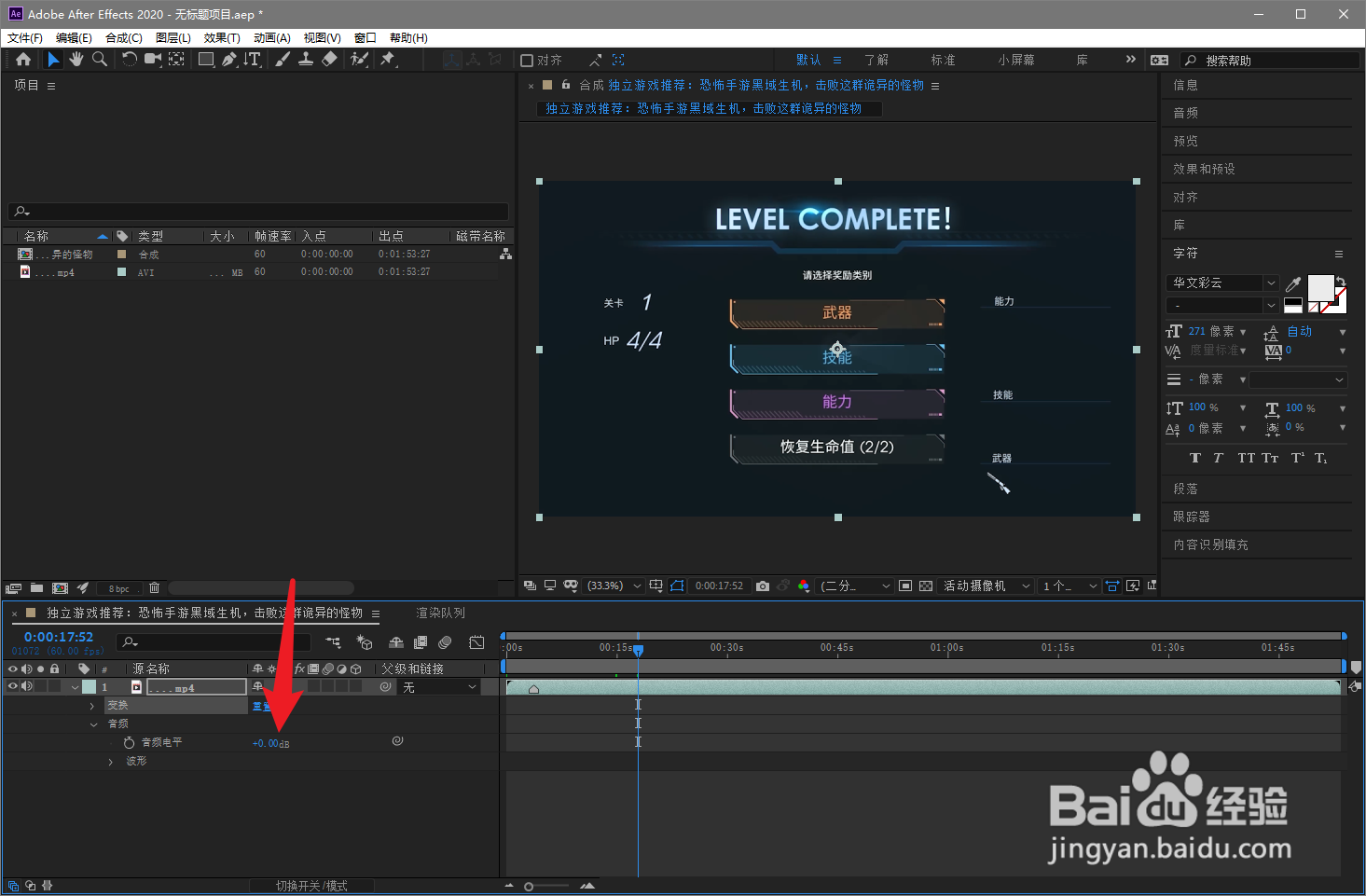
Task: Select the Pan Behind anchor point tool
Action: point(176,60)
